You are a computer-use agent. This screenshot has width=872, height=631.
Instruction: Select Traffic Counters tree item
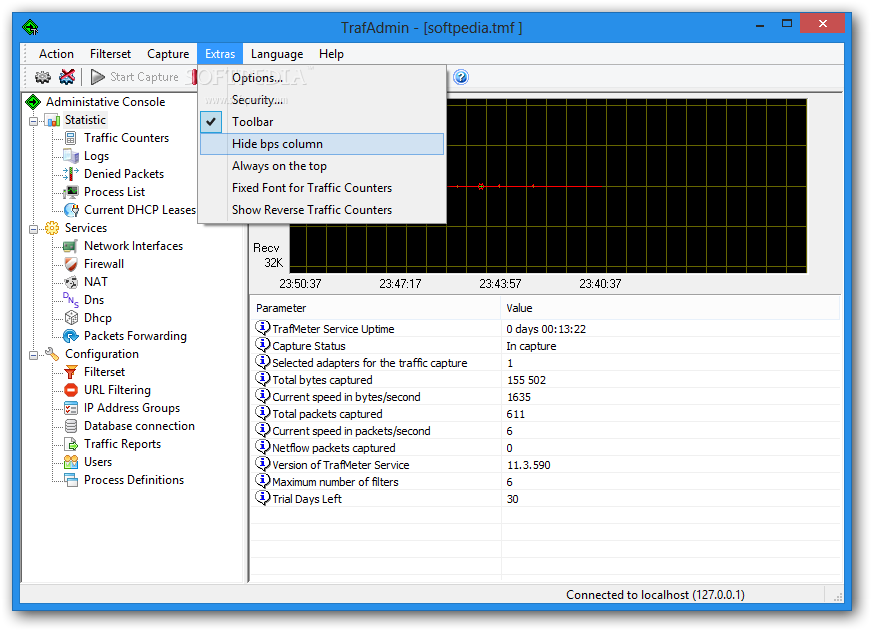(126, 138)
